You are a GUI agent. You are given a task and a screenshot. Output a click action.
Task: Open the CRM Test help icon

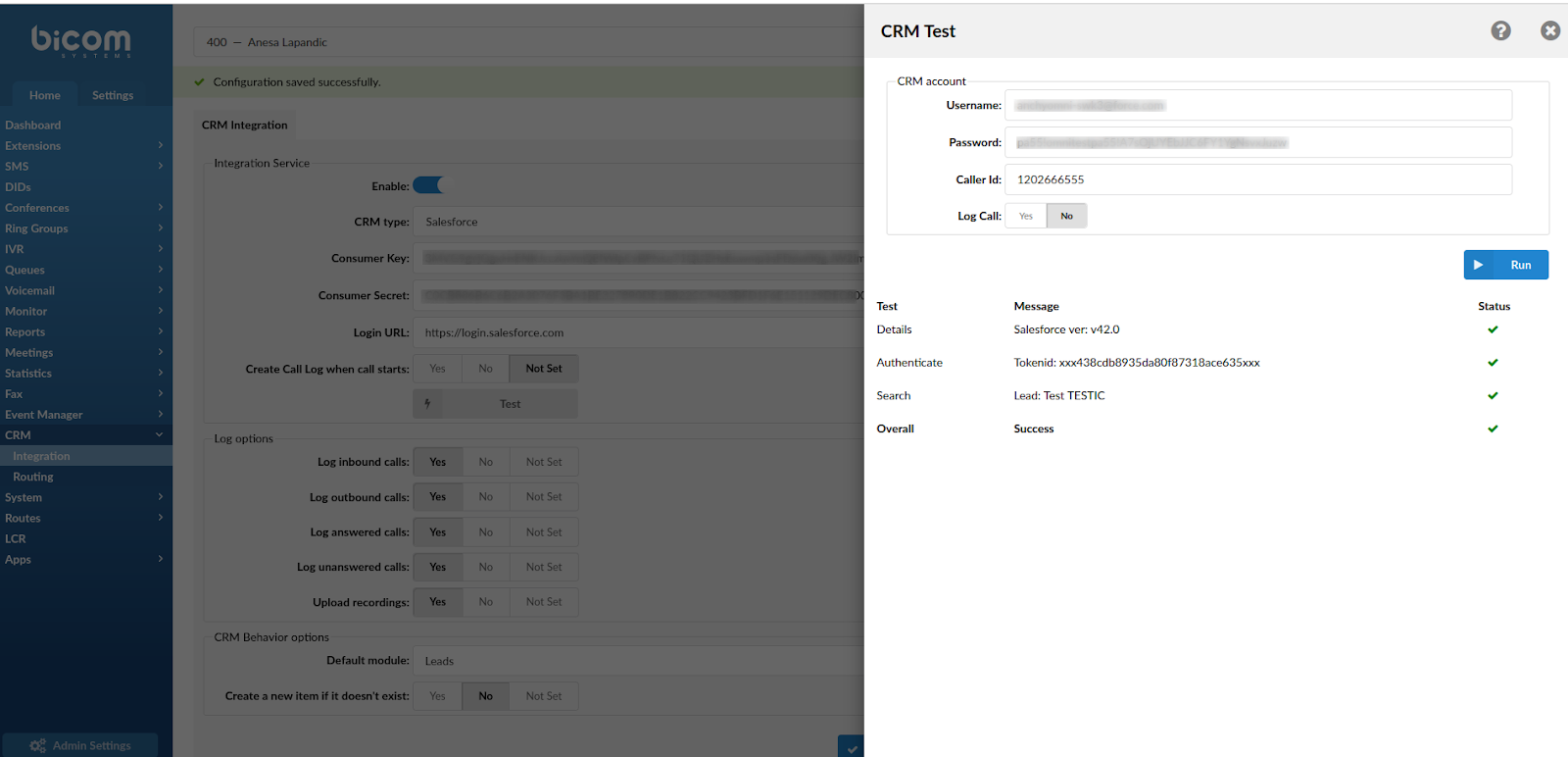click(1500, 31)
